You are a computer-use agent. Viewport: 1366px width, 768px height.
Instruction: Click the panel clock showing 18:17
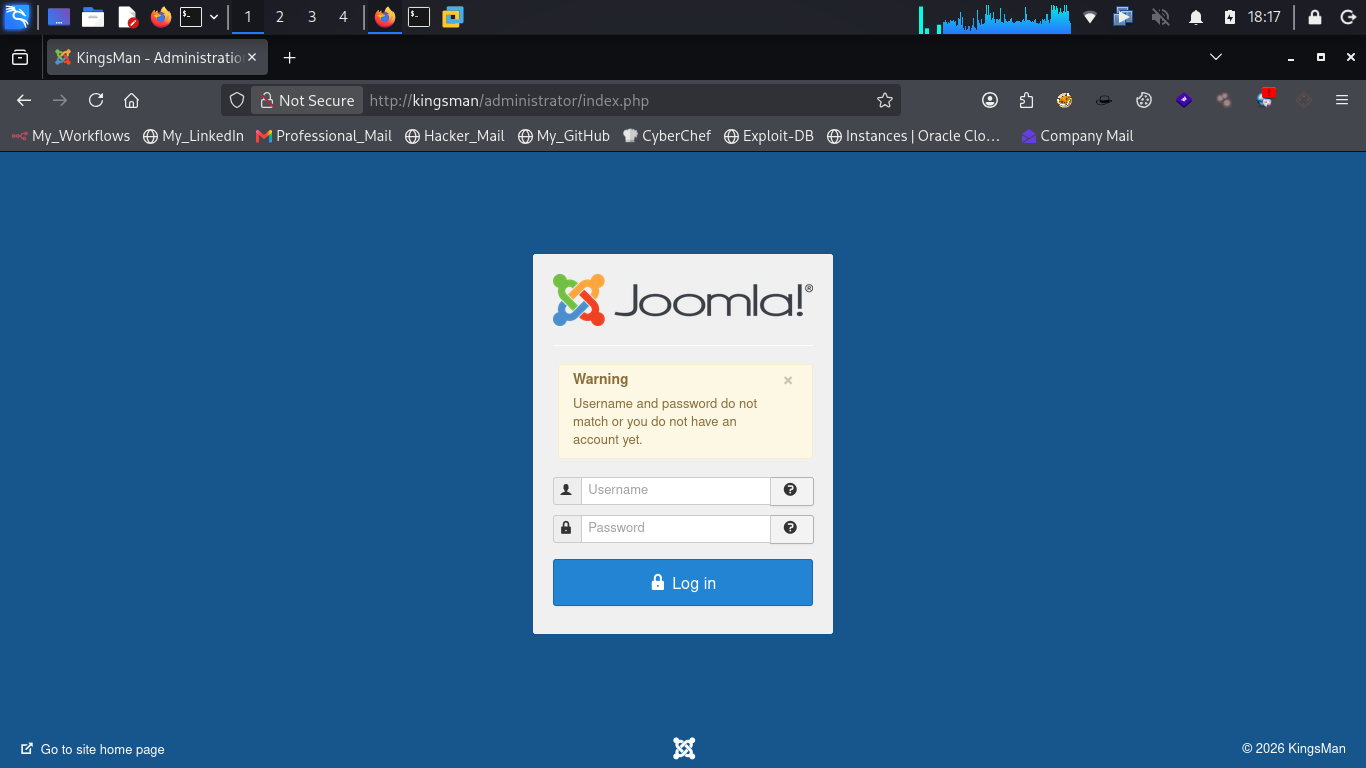pyautogui.click(x=1264, y=17)
